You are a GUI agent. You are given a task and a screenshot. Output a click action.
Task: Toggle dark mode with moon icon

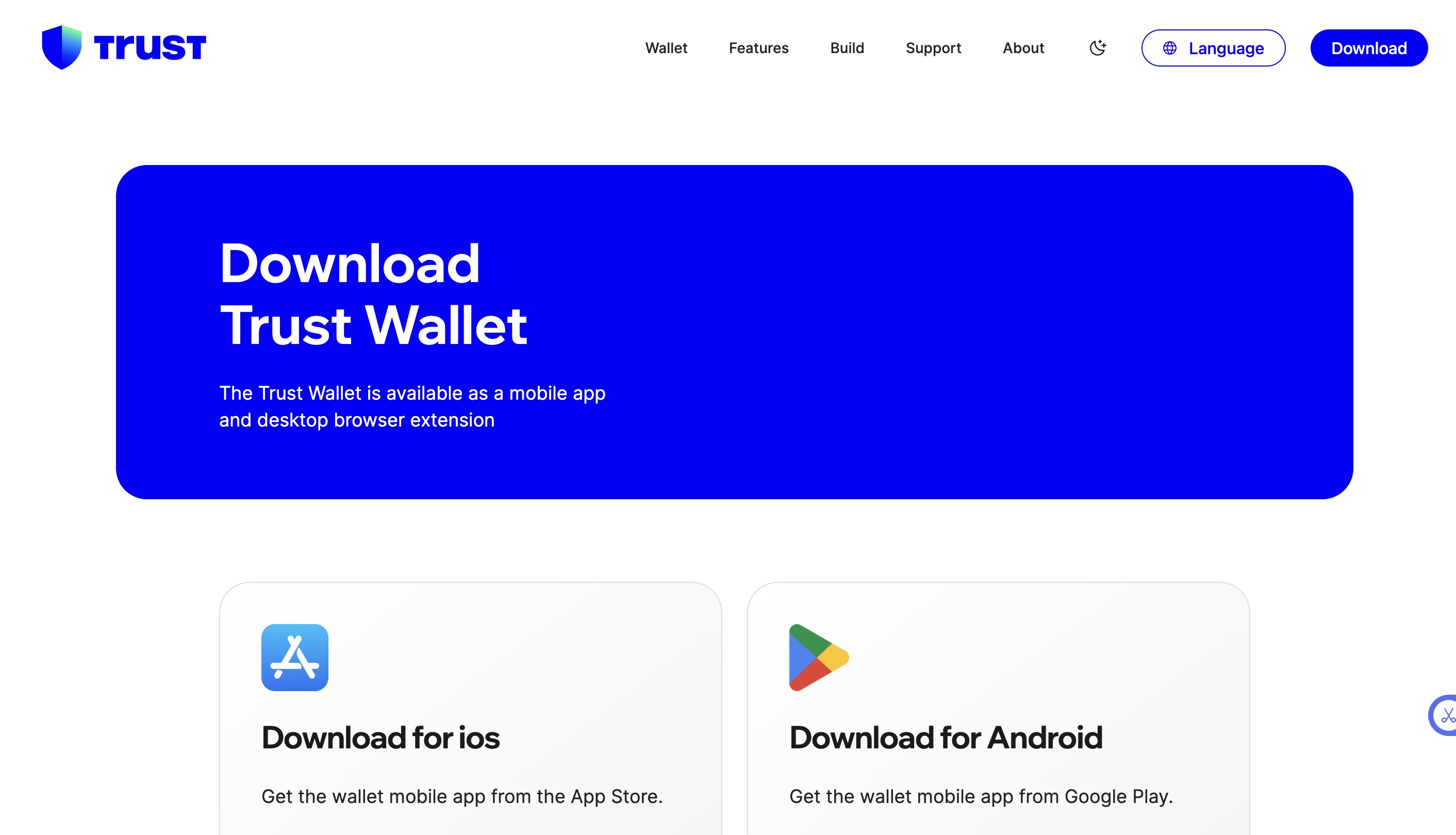1098,47
